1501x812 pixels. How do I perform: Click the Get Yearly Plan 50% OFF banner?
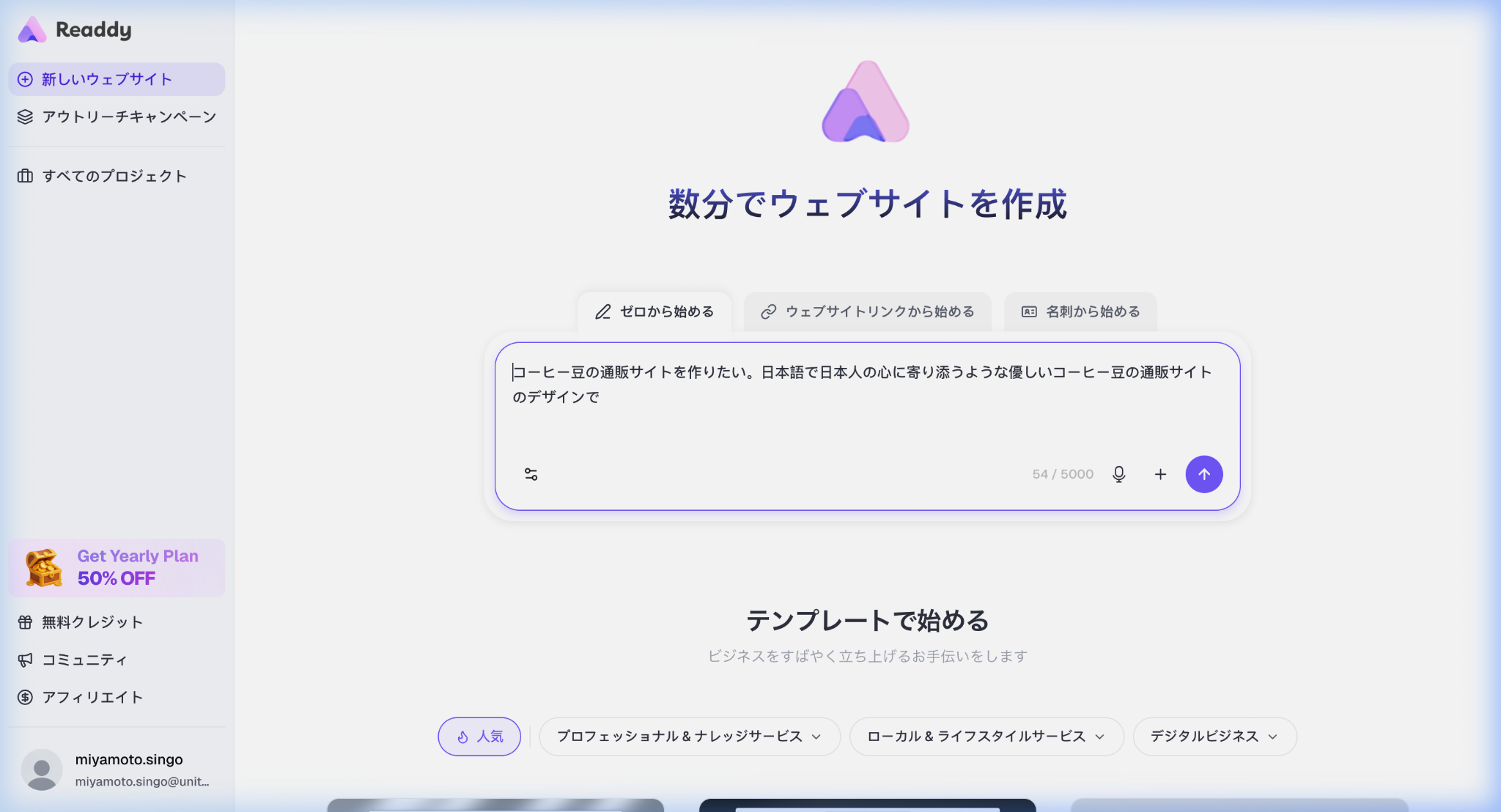[x=117, y=568]
